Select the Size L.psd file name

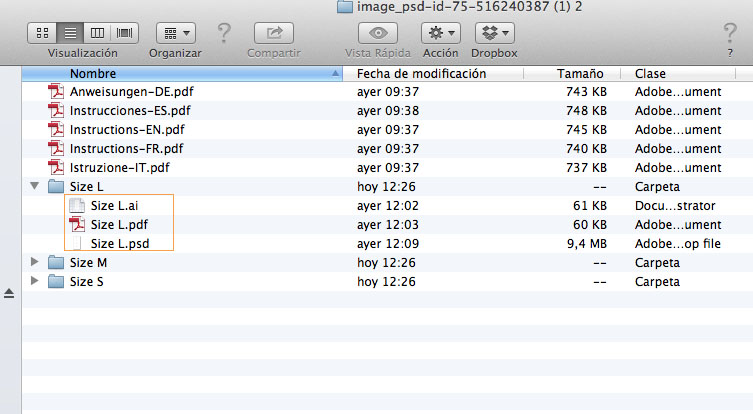[x=120, y=244]
